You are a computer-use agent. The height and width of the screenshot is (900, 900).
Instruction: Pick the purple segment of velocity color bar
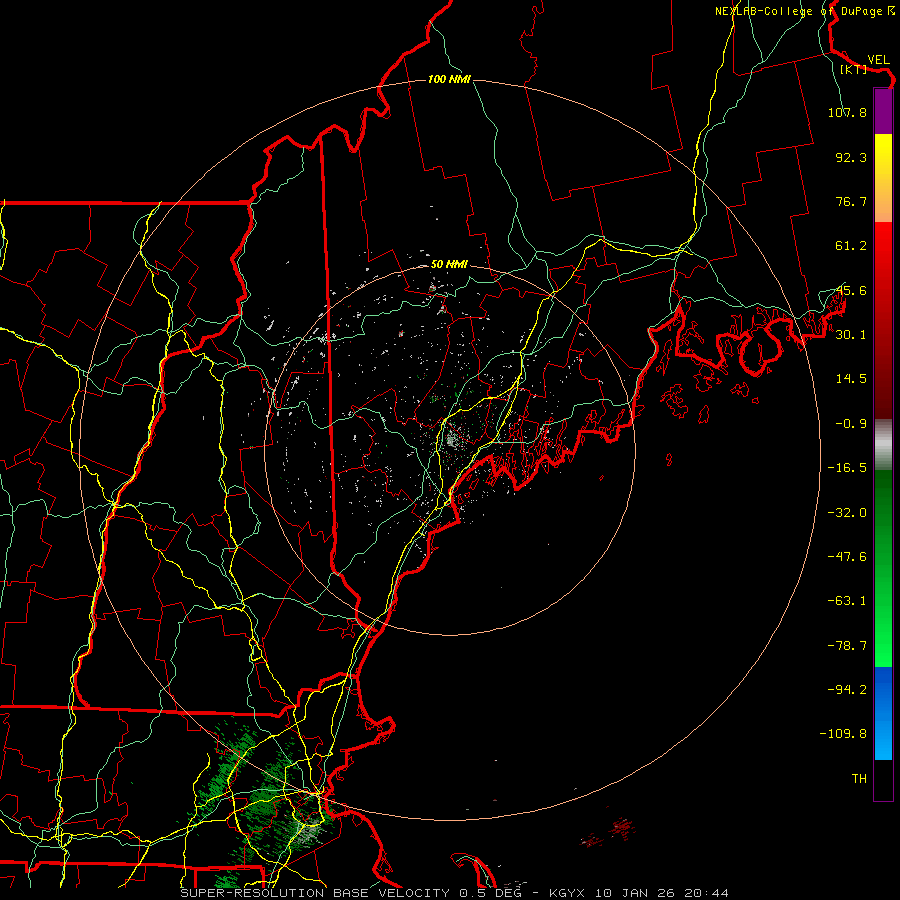883,111
